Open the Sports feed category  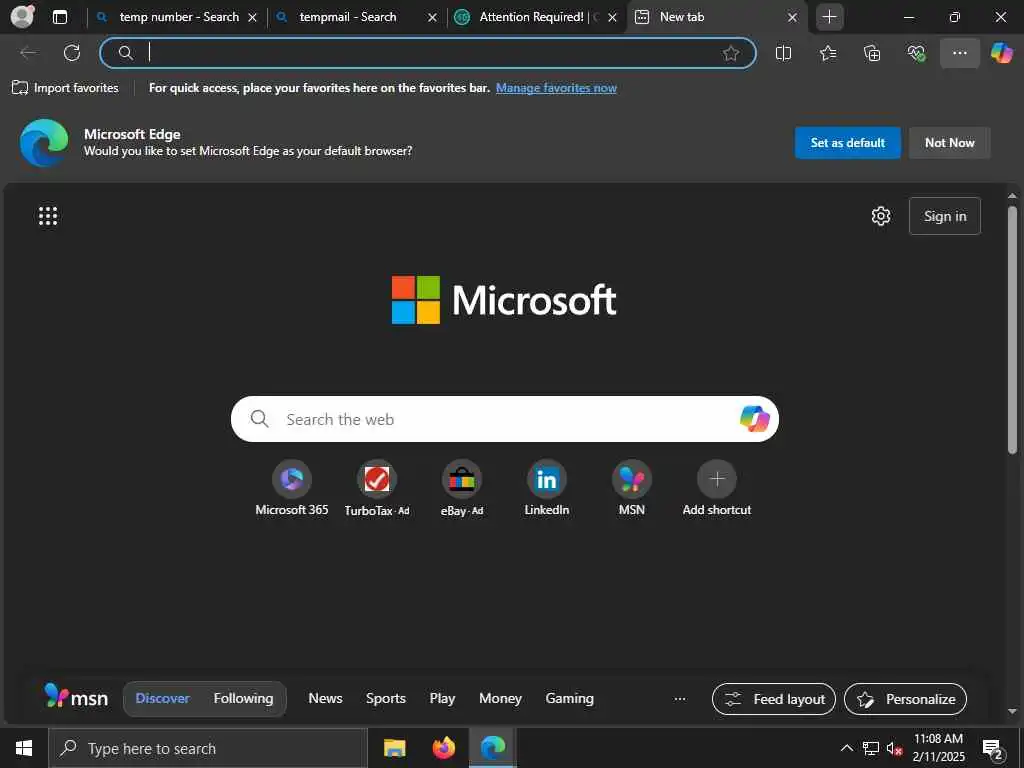tap(385, 698)
